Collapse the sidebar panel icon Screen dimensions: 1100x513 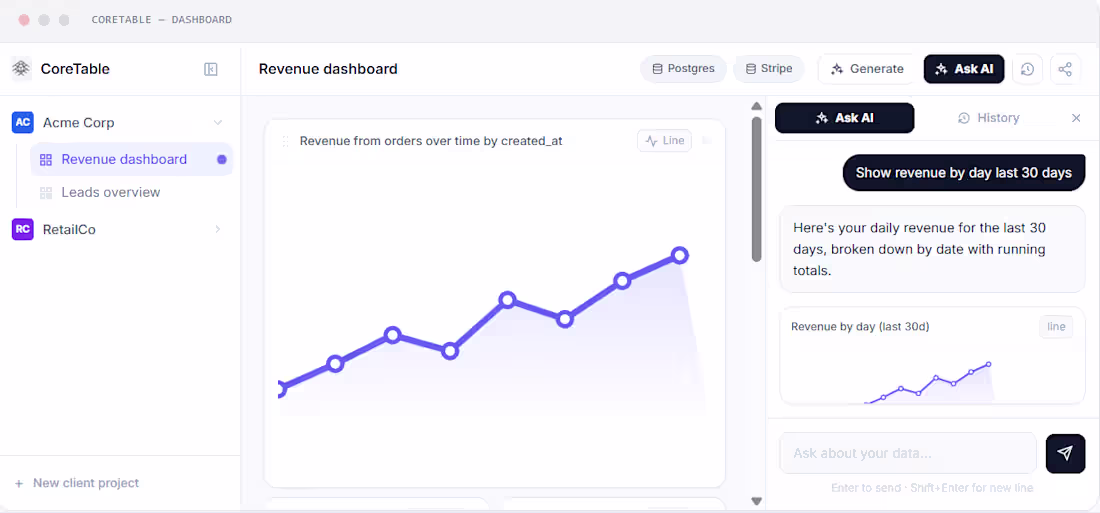click(210, 69)
